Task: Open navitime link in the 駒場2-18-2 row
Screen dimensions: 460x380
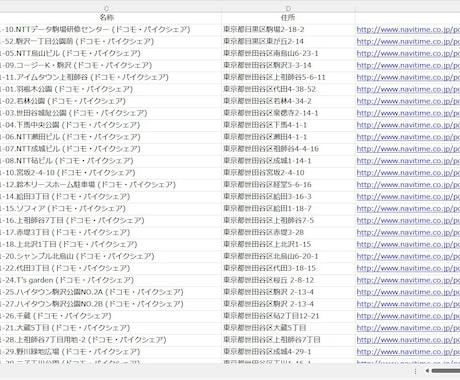Action: (408, 30)
